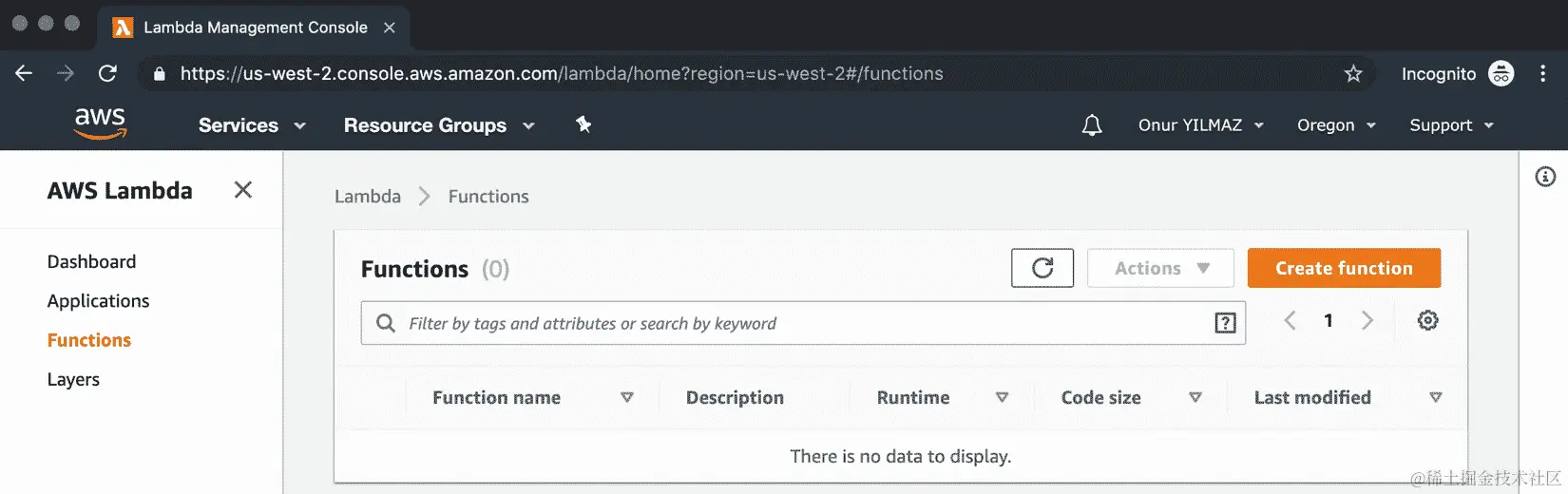Expand the Resource Groups menu
The height and width of the screenshot is (494, 1568).
point(439,125)
